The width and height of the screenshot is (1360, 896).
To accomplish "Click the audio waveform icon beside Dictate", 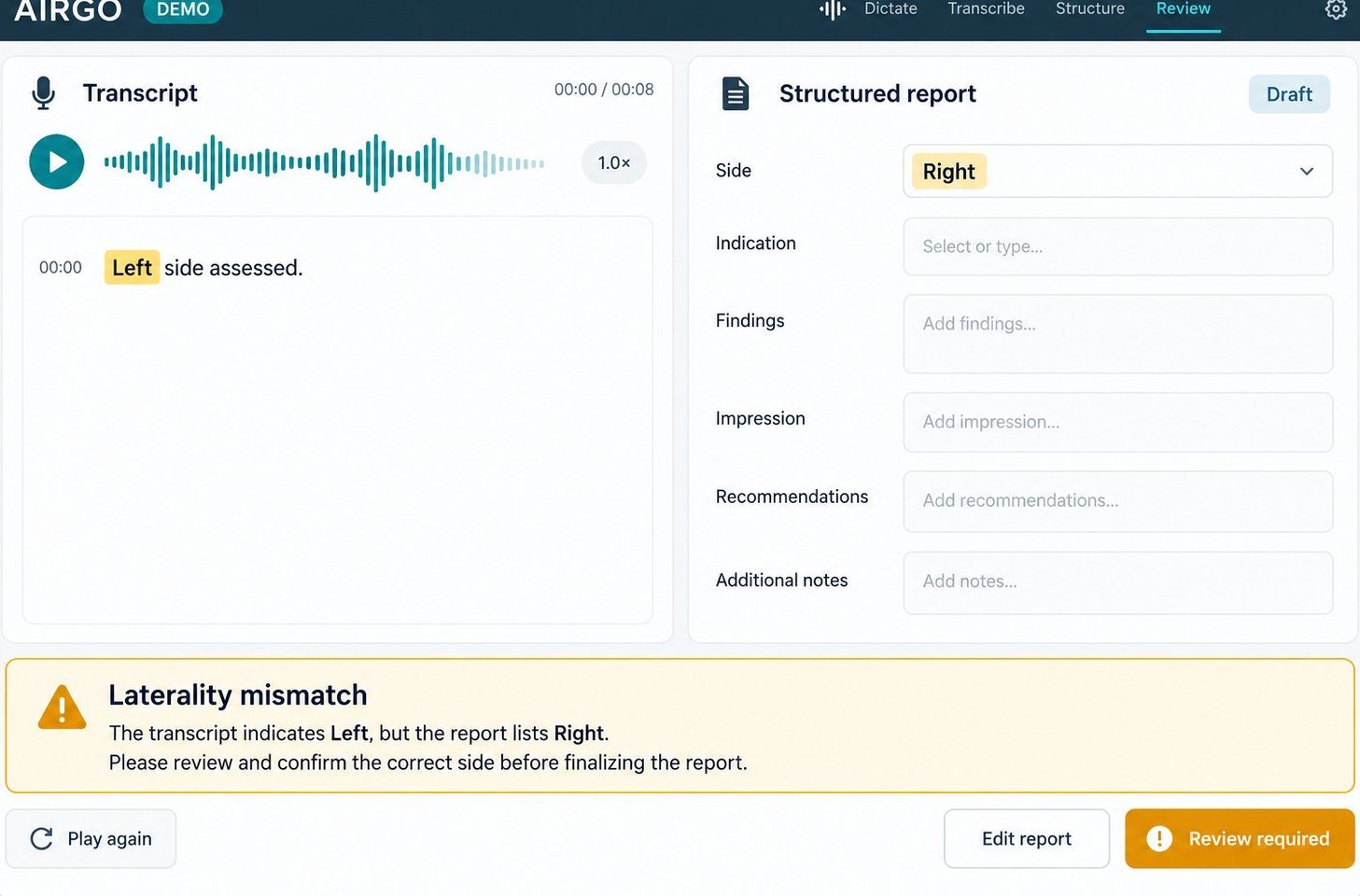I will pyautogui.click(x=832, y=9).
